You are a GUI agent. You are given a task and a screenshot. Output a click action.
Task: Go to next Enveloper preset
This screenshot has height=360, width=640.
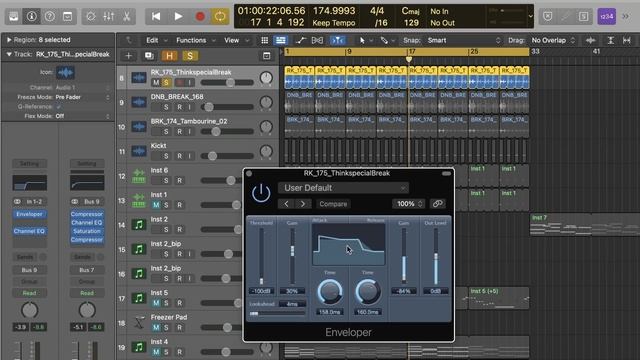(x=303, y=204)
